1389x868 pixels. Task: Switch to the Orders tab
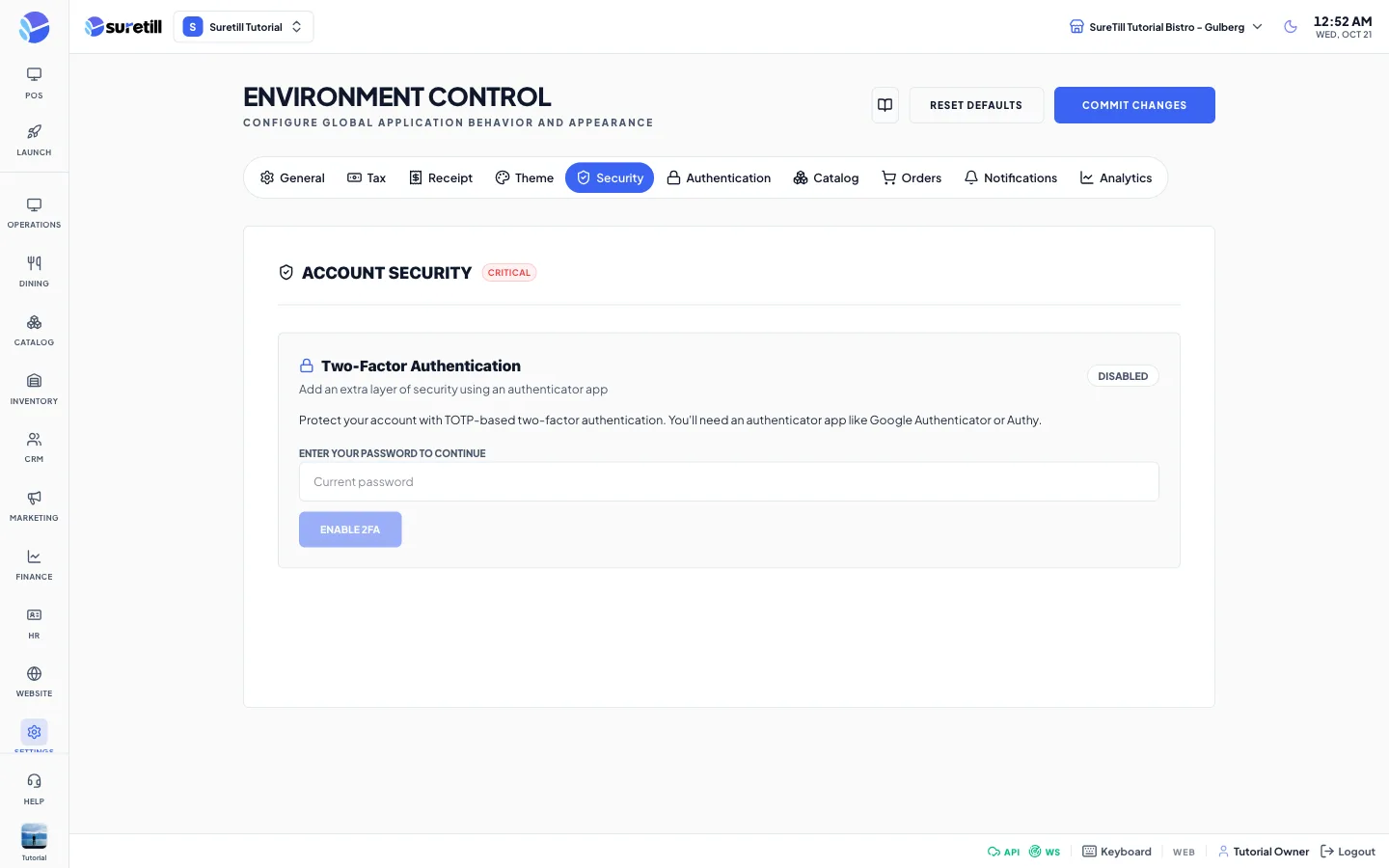pyautogui.click(x=912, y=177)
